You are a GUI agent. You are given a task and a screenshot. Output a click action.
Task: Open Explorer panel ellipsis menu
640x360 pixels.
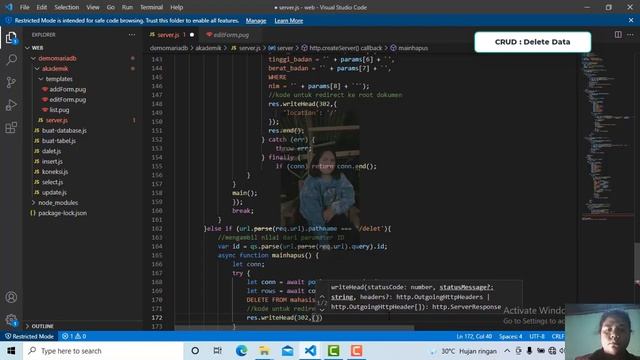coord(132,35)
